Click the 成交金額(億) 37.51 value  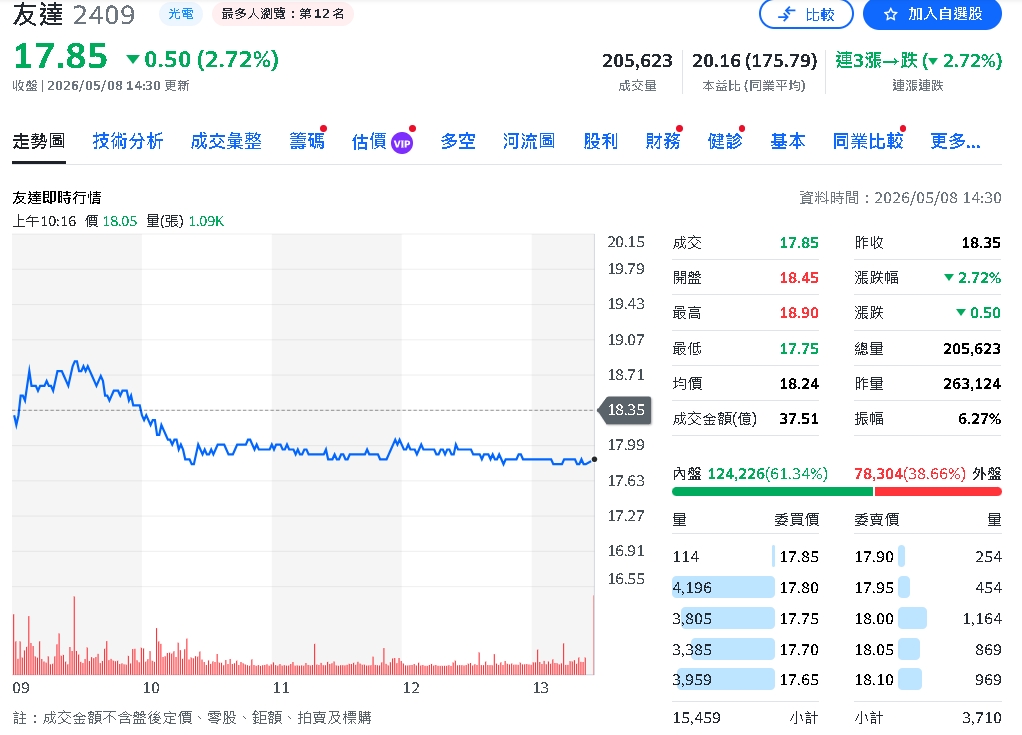799,418
